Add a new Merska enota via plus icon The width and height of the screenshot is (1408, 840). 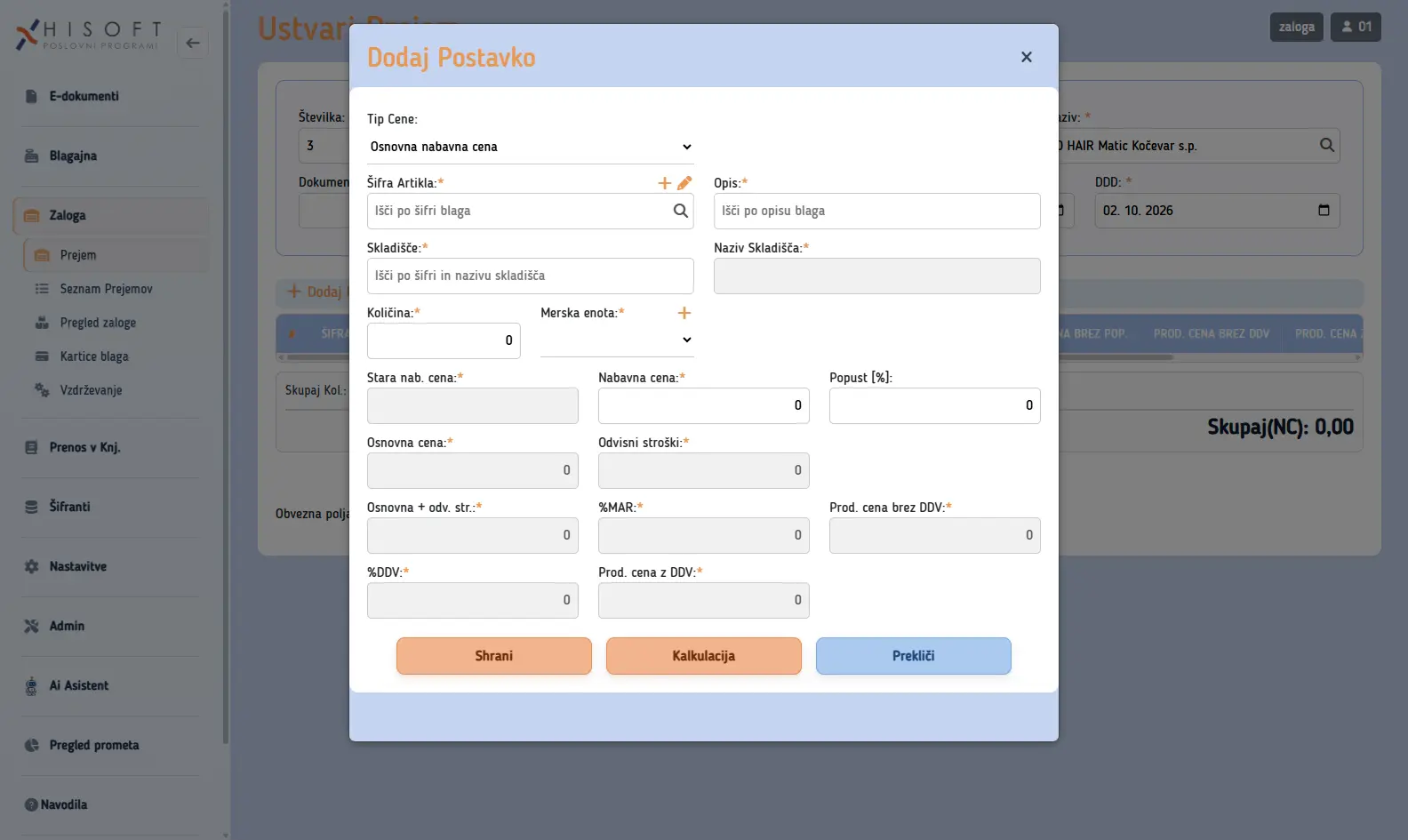(x=684, y=313)
